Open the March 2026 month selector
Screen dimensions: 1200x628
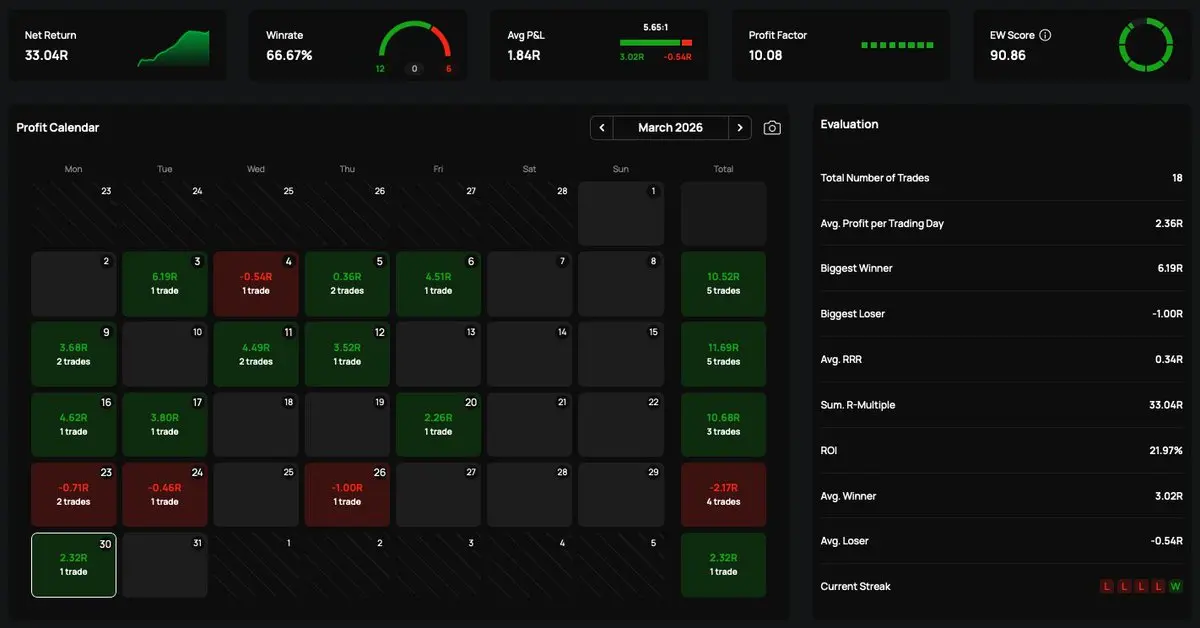point(670,127)
